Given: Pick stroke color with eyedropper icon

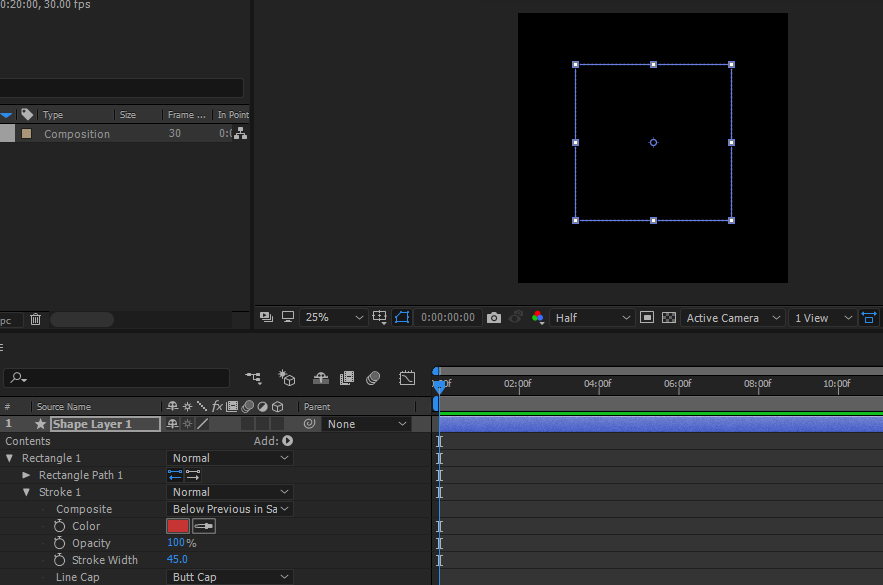Looking at the screenshot, I should (x=204, y=526).
